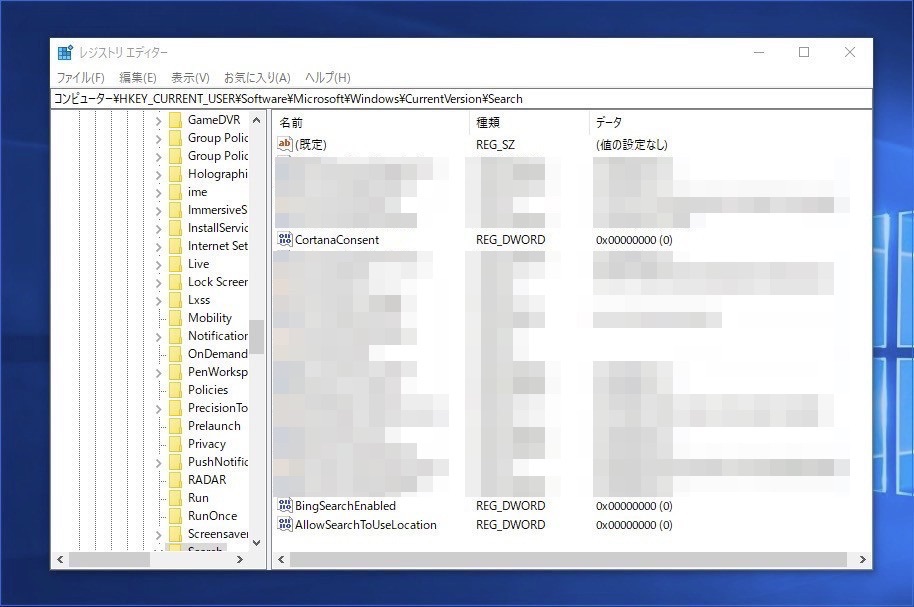This screenshot has width=914, height=607.
Task: Select the AllowSearchToUseLocation value name
Action: [365, 525]
